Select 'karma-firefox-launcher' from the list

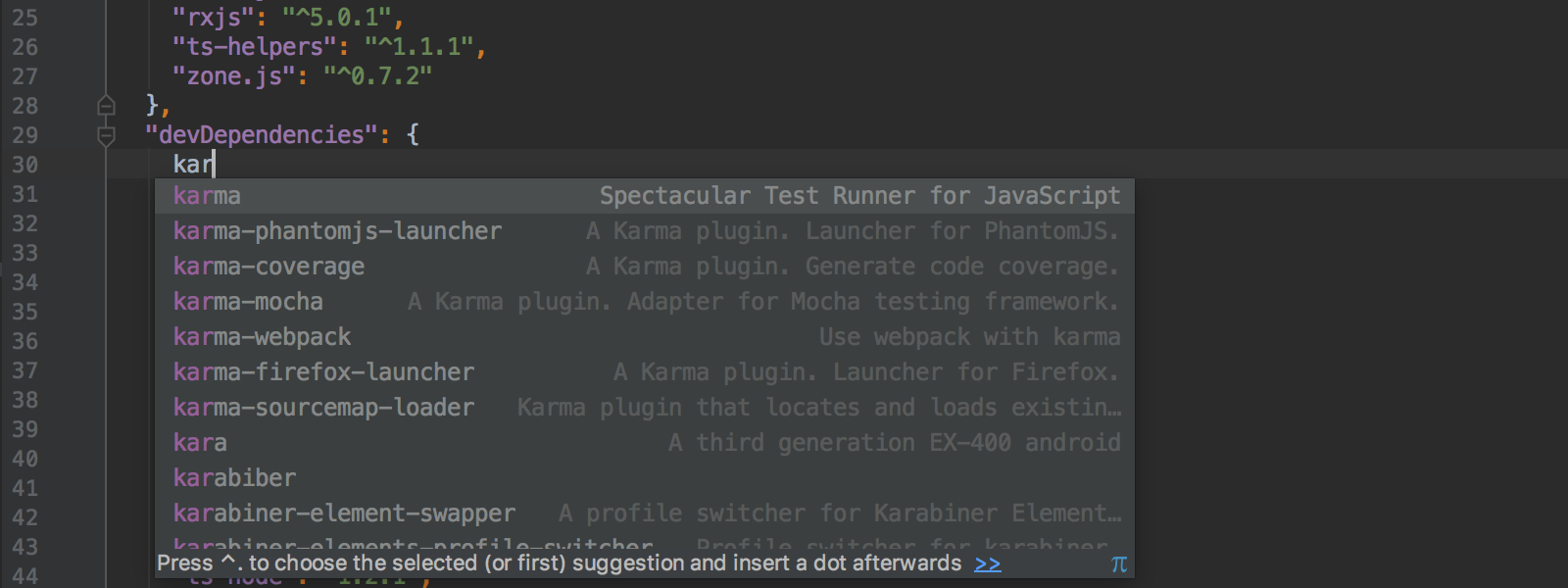point(645,372)
